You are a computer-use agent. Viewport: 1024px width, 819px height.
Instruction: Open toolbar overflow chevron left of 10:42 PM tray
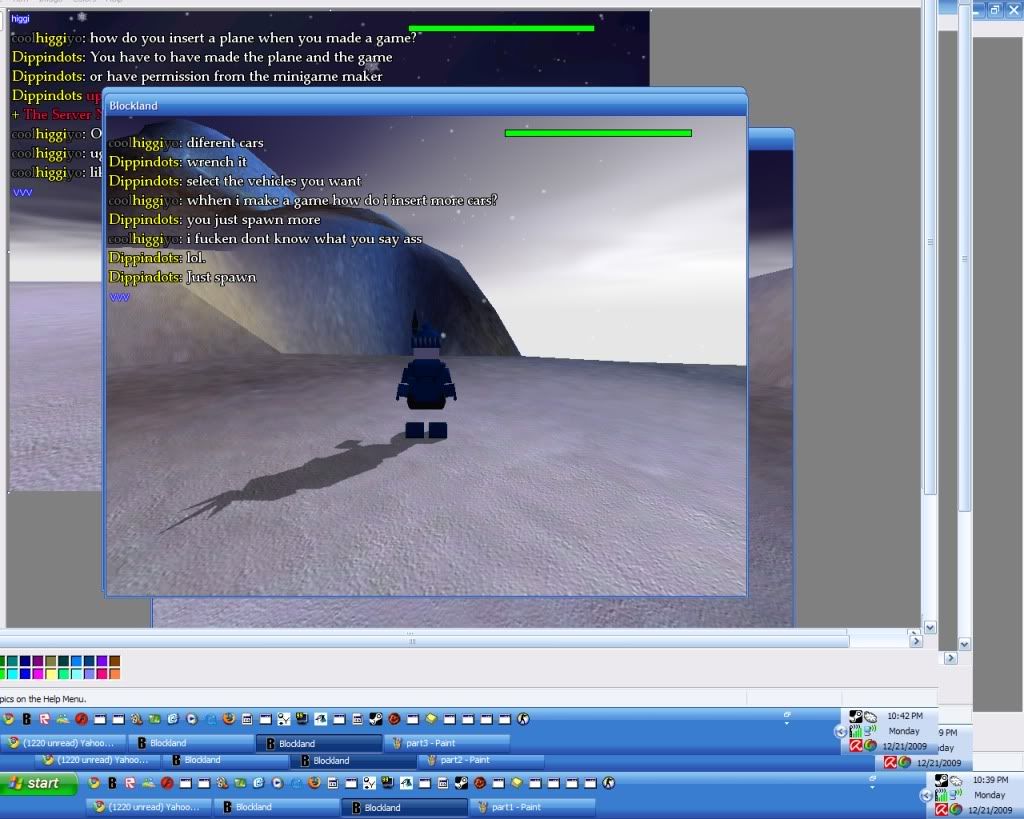tap(787, 718)
